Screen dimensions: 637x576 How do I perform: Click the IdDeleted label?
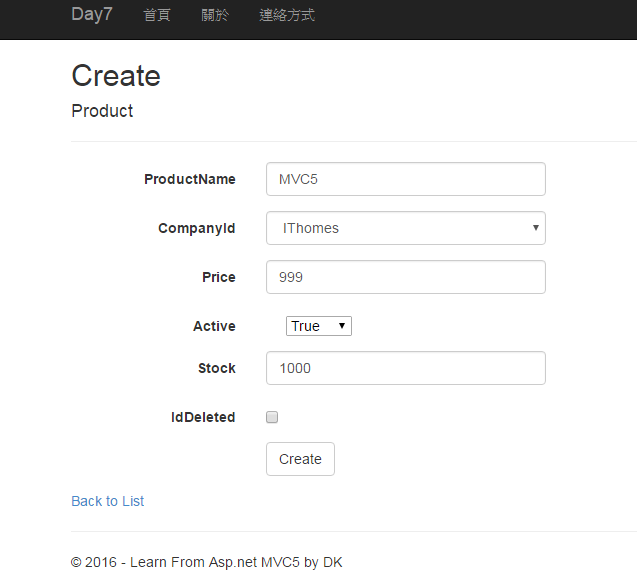coord(203,417)
